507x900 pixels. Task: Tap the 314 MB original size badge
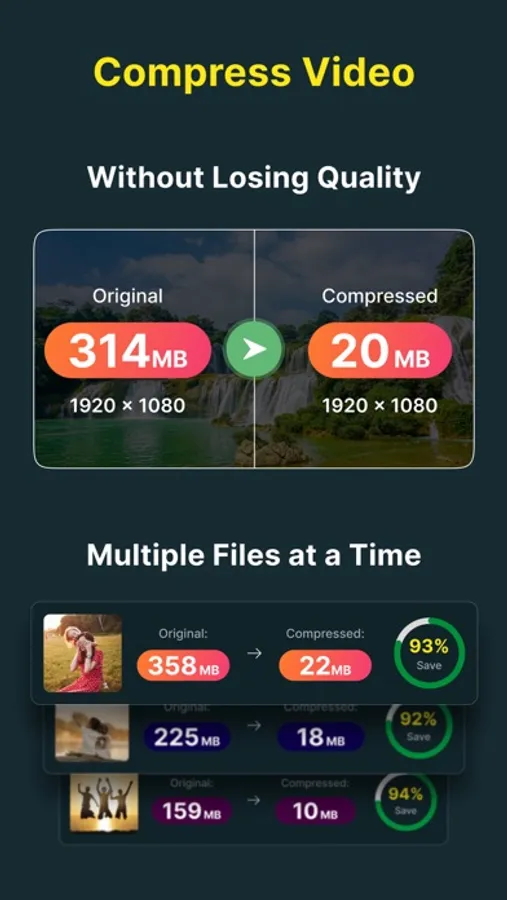coord(127,350)
